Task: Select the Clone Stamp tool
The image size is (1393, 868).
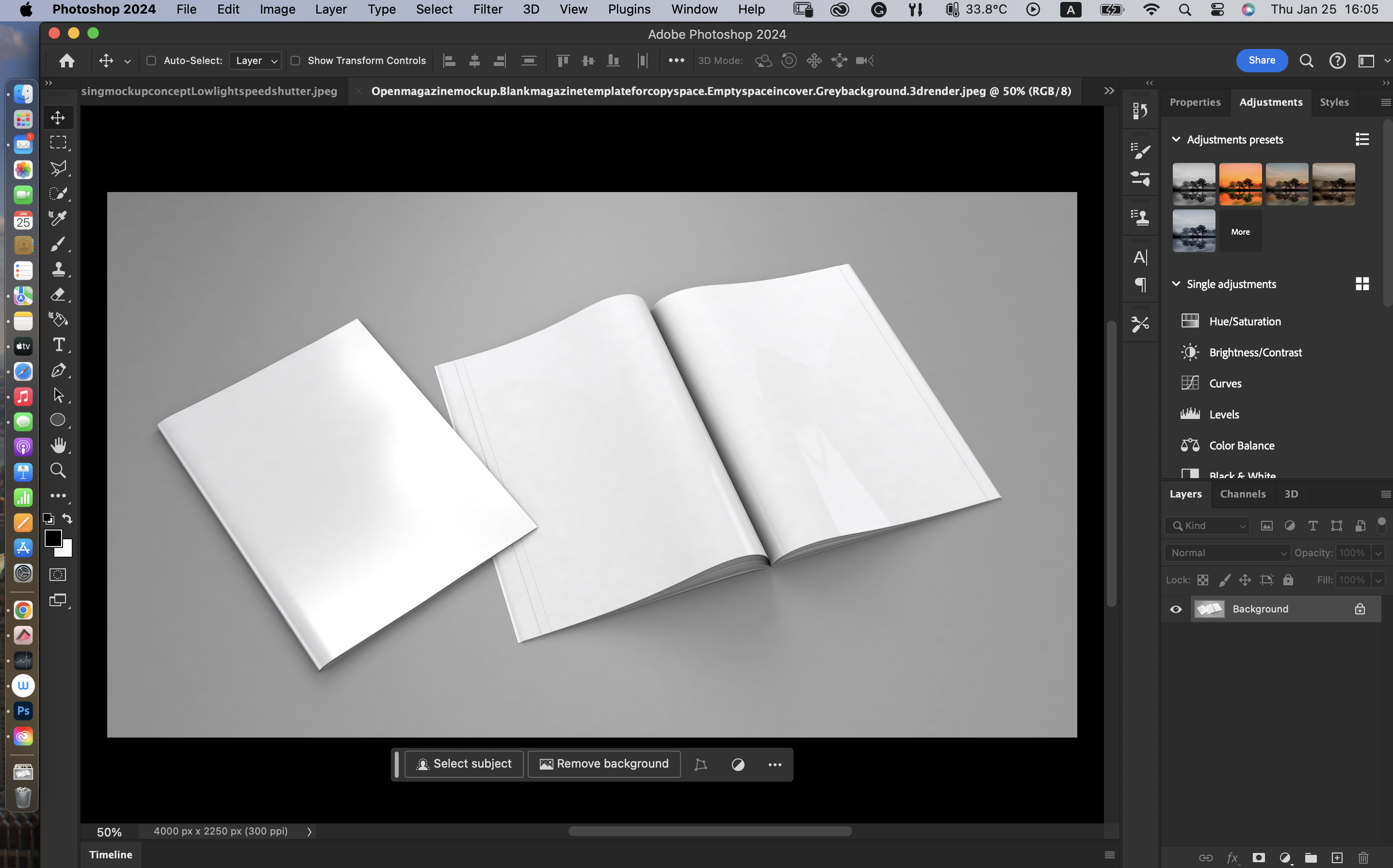Action: tap(58, 269)
